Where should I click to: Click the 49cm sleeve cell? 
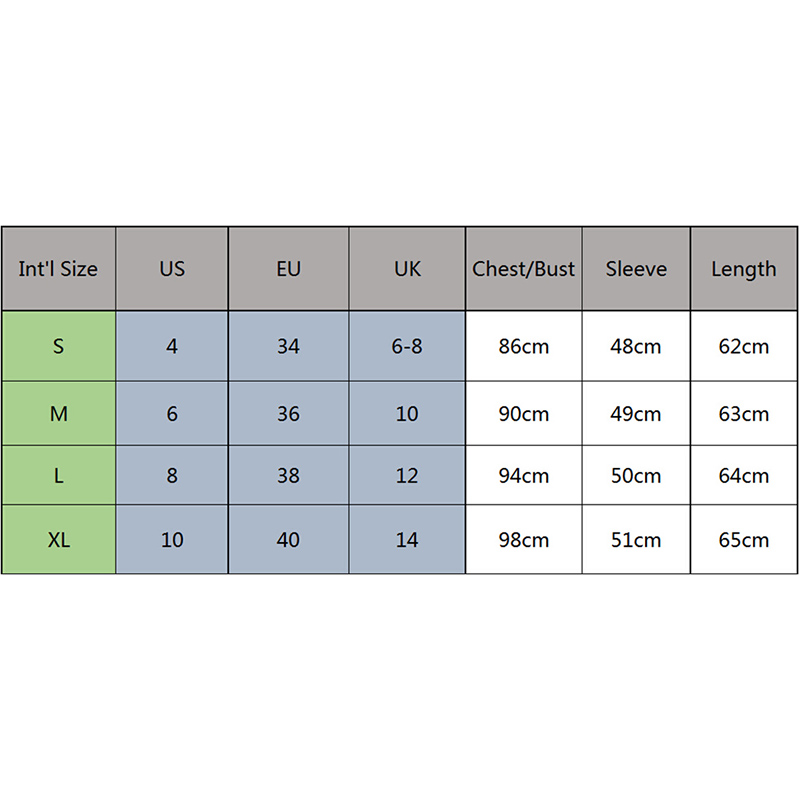pyautogui.click(x=636, y=413)
